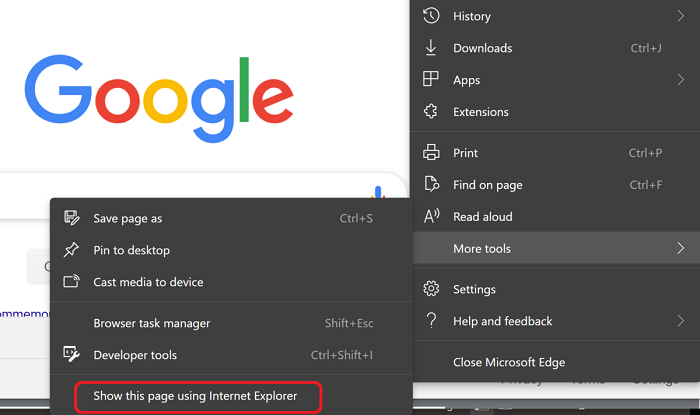Click the Google logo

pyautogui.click(x=159, y=99)
